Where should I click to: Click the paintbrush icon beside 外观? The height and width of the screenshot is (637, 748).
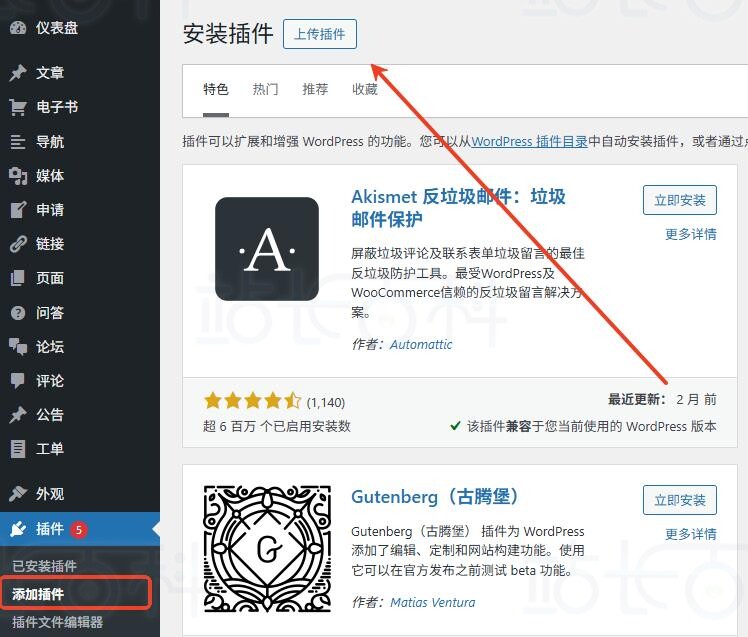click(18, 493)
